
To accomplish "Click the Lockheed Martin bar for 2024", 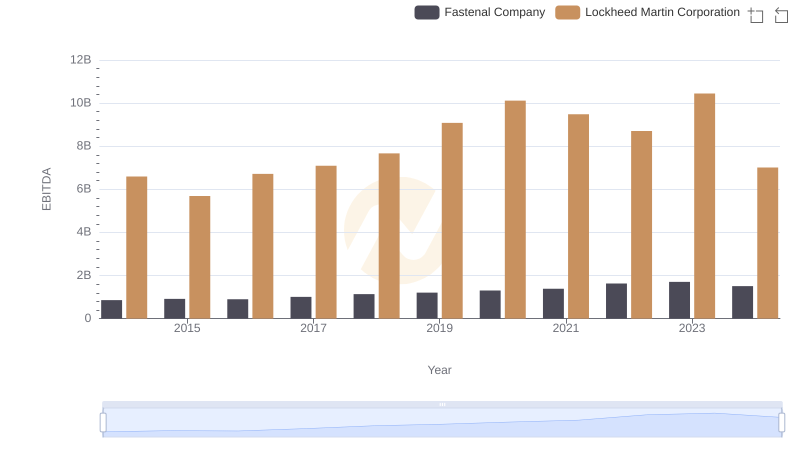I will [768, 243].
